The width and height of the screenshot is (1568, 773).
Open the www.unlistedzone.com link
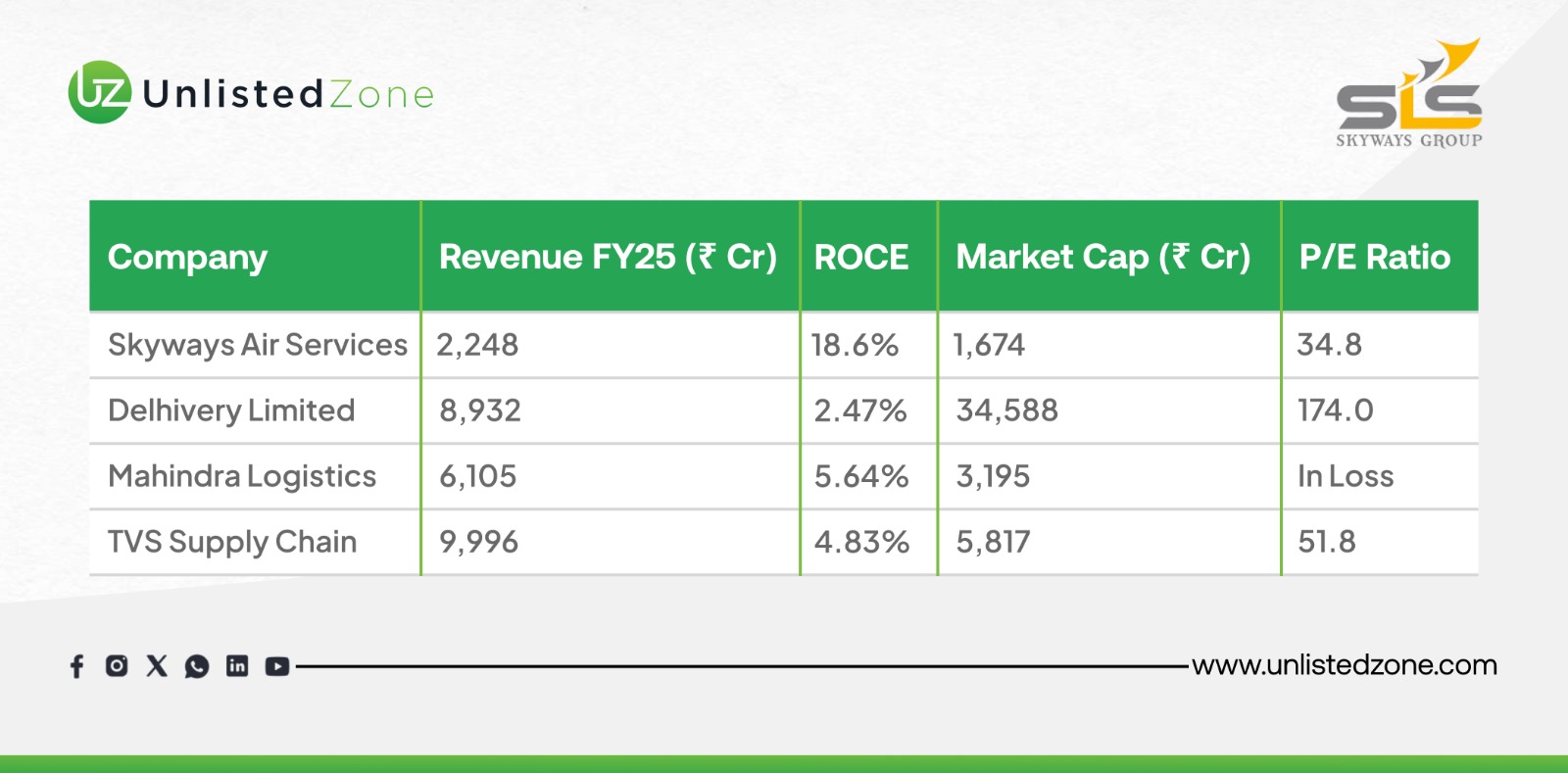(1344, 665)
